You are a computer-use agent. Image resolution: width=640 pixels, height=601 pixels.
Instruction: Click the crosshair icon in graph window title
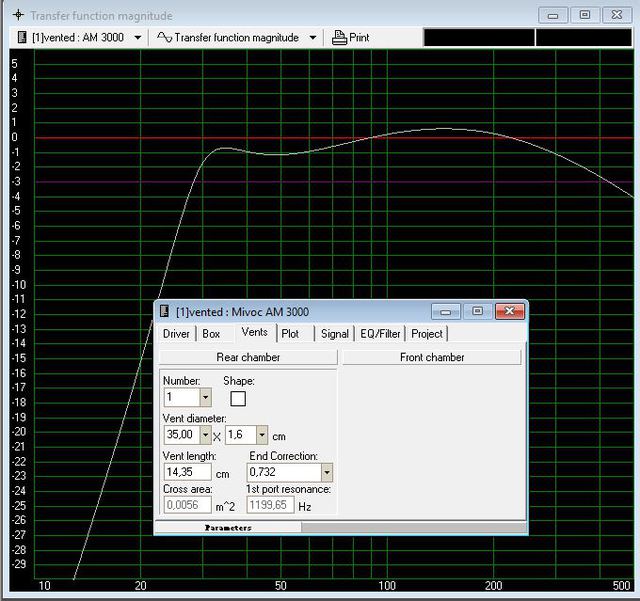point(18,15)
